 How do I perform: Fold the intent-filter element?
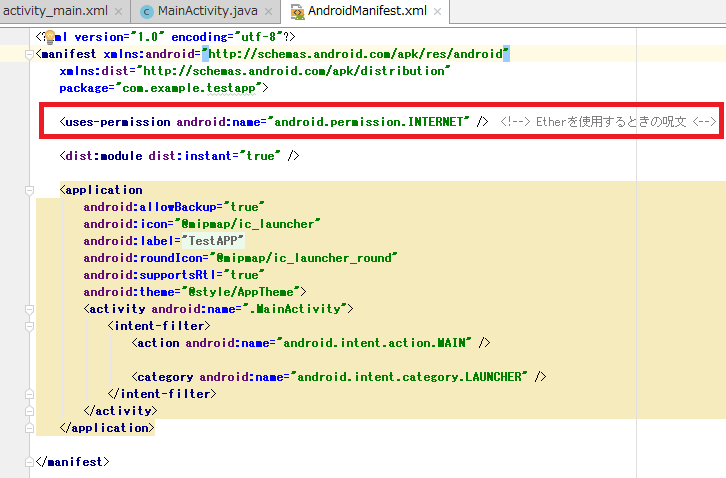click(30, 326)
